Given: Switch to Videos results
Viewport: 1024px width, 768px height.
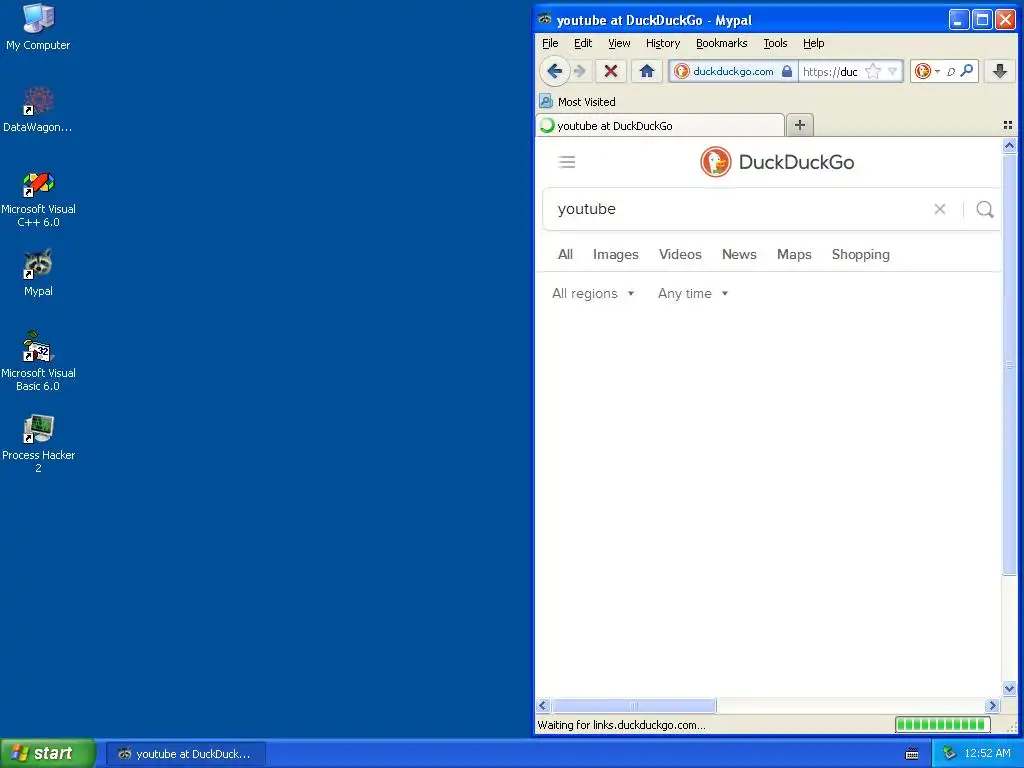Looking at the screenshot, I should [x=680, y=254].
